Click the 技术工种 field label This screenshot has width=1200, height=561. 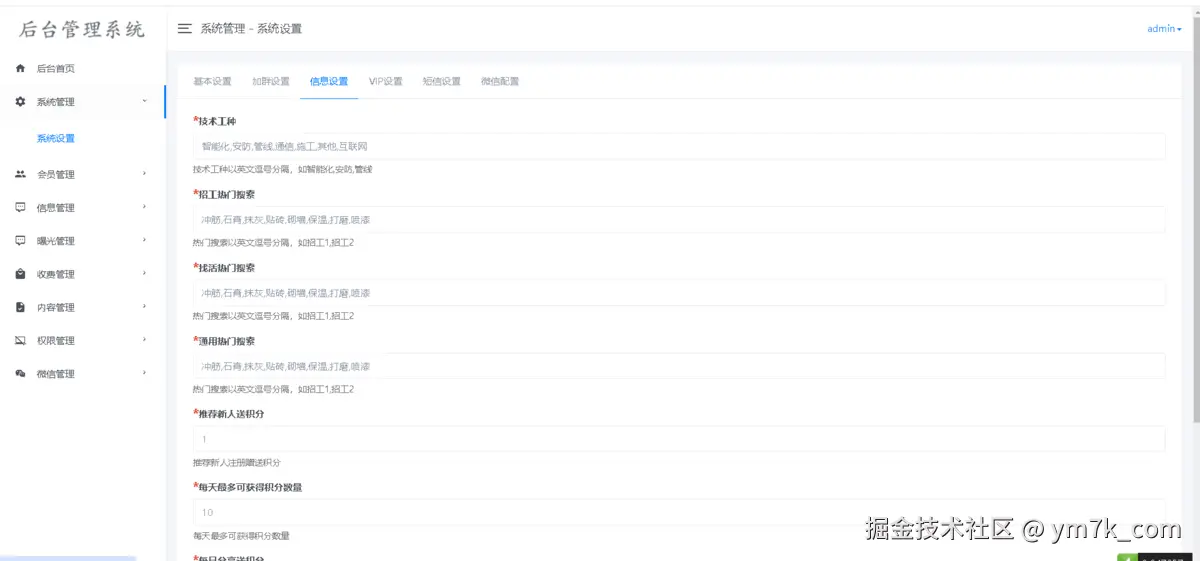pos(217,121)
